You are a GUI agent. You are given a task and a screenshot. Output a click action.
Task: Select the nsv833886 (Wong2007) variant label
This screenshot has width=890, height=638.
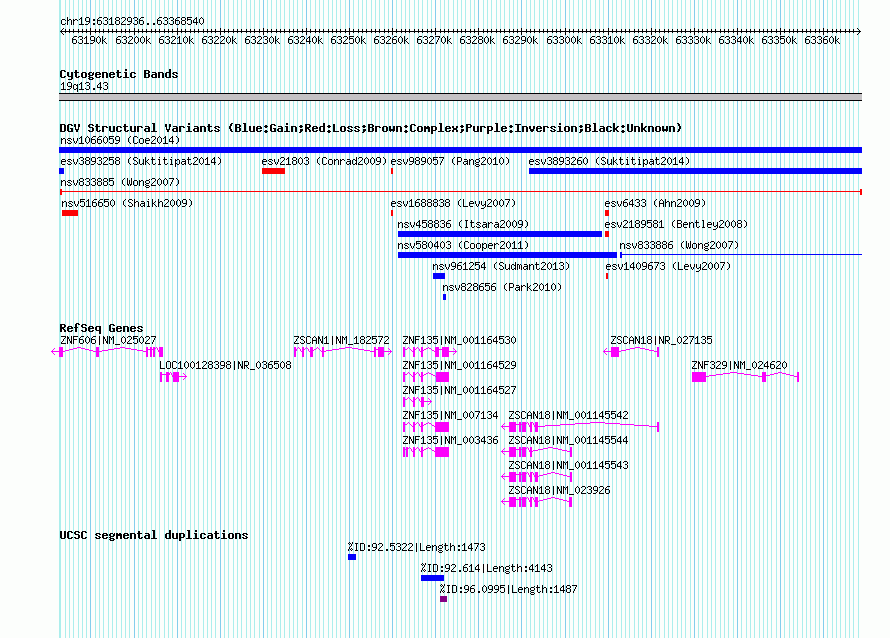(x=679, y=245)
